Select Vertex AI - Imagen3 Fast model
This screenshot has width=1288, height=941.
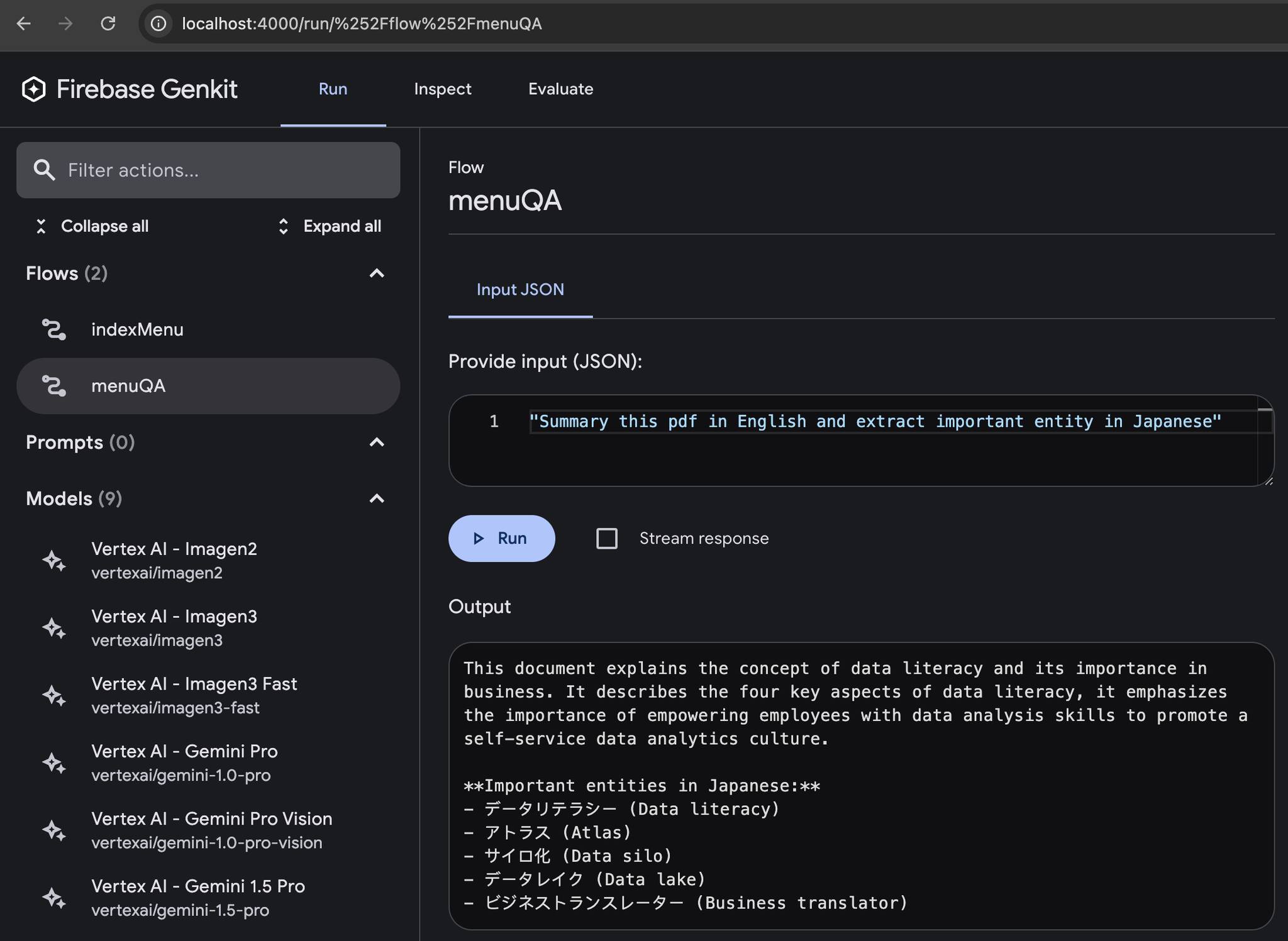tap(208, 695)
